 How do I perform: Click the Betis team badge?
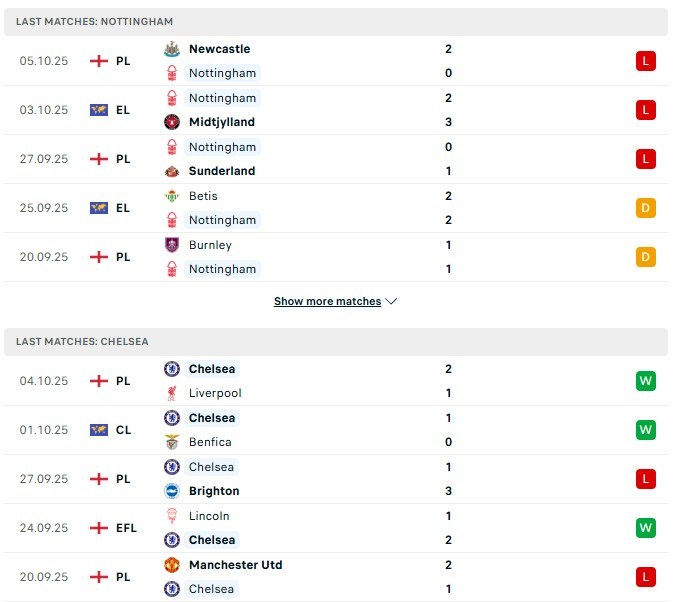pyautogui.click(x=172, y=196)
